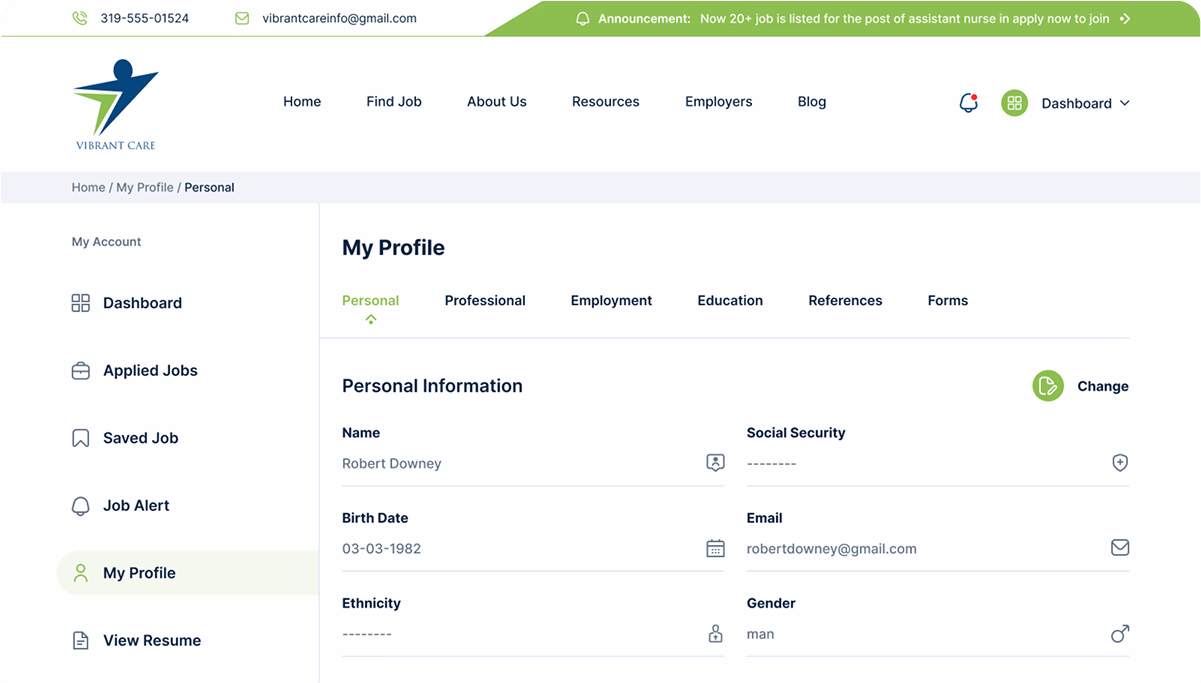Open the Dashboard dropdown in the header

pos(1085,103)
